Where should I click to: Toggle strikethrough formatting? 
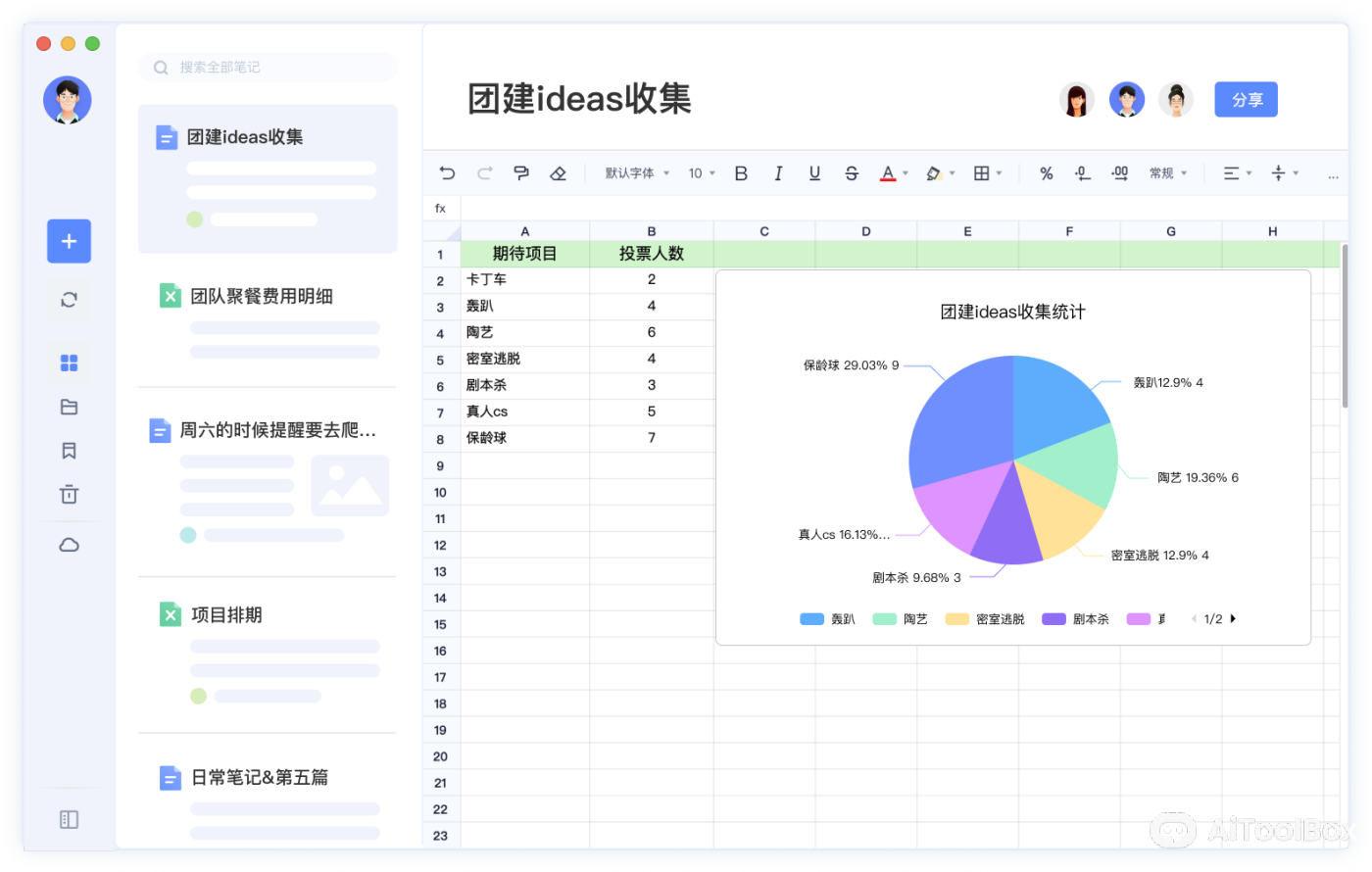[x=852, y=173]
